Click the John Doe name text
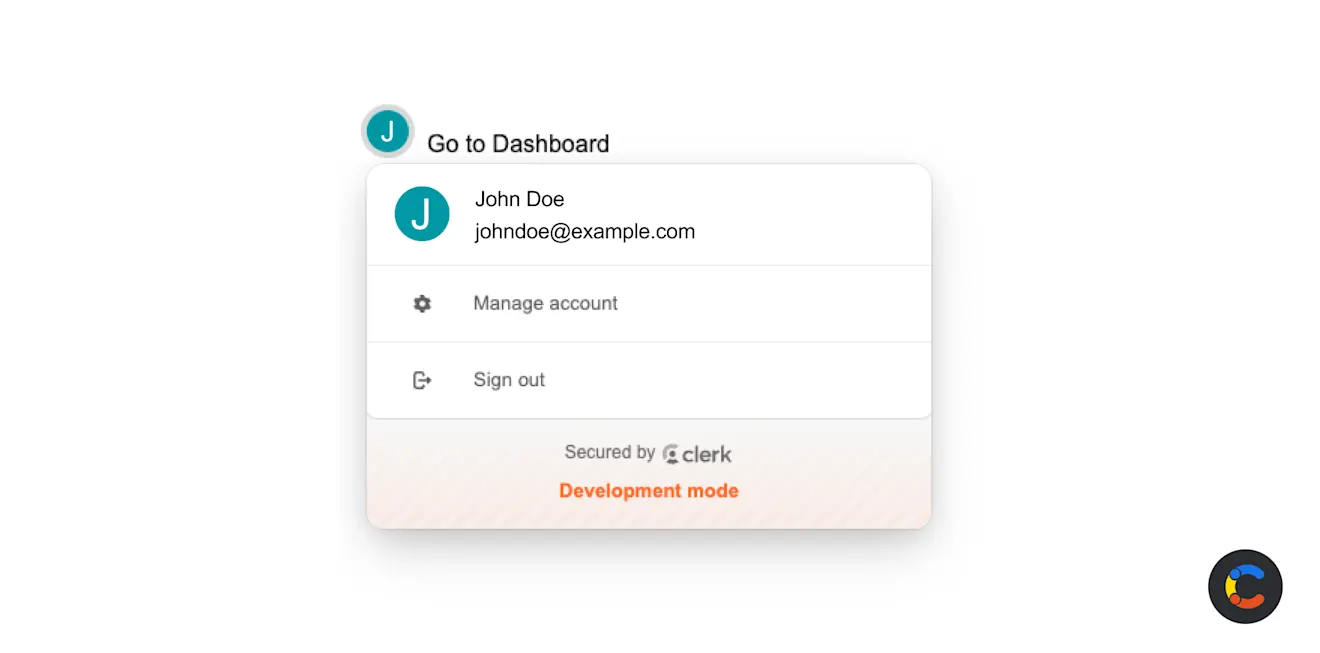 [x=519, y=199]
